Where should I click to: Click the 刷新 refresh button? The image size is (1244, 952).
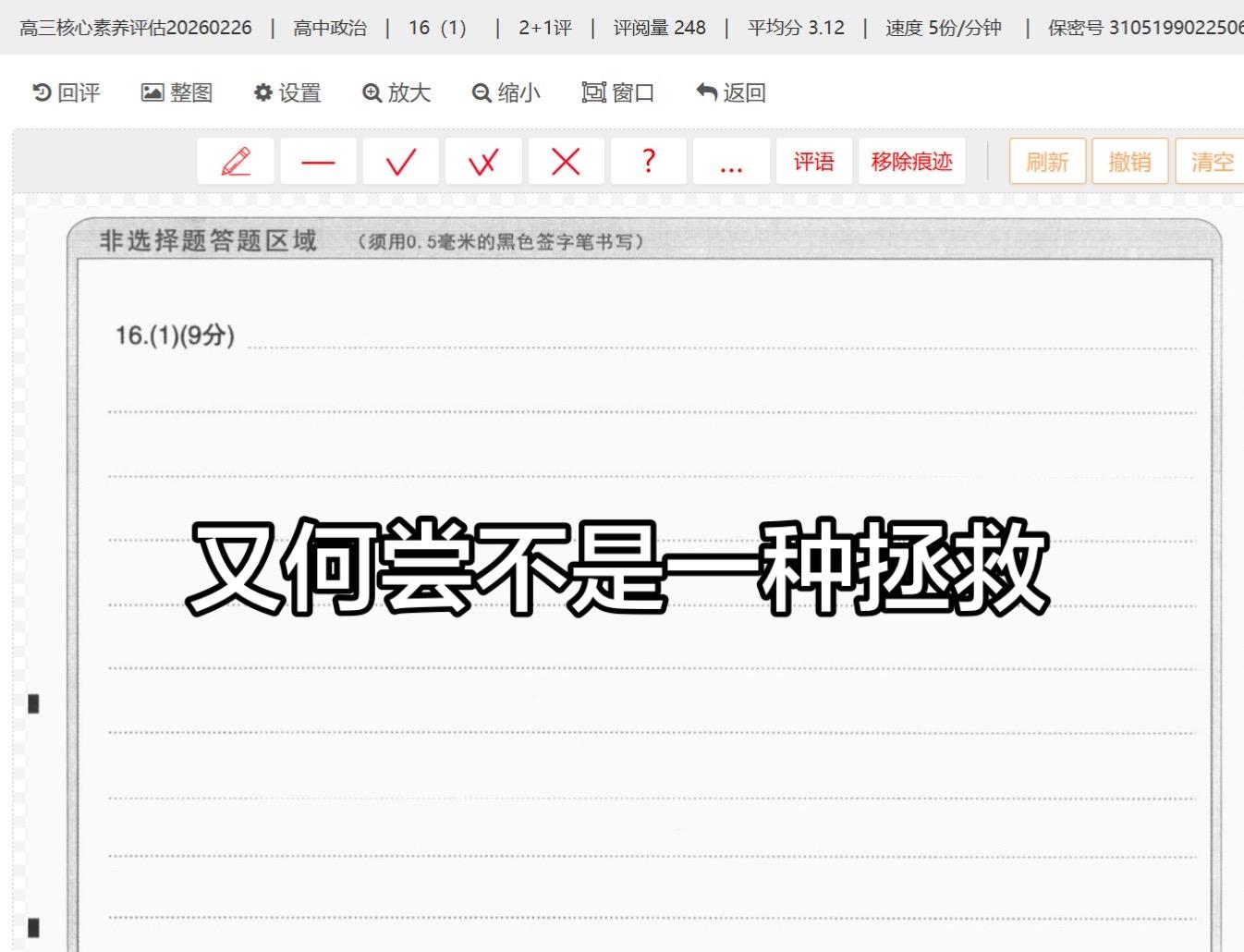coord(1047,160)
